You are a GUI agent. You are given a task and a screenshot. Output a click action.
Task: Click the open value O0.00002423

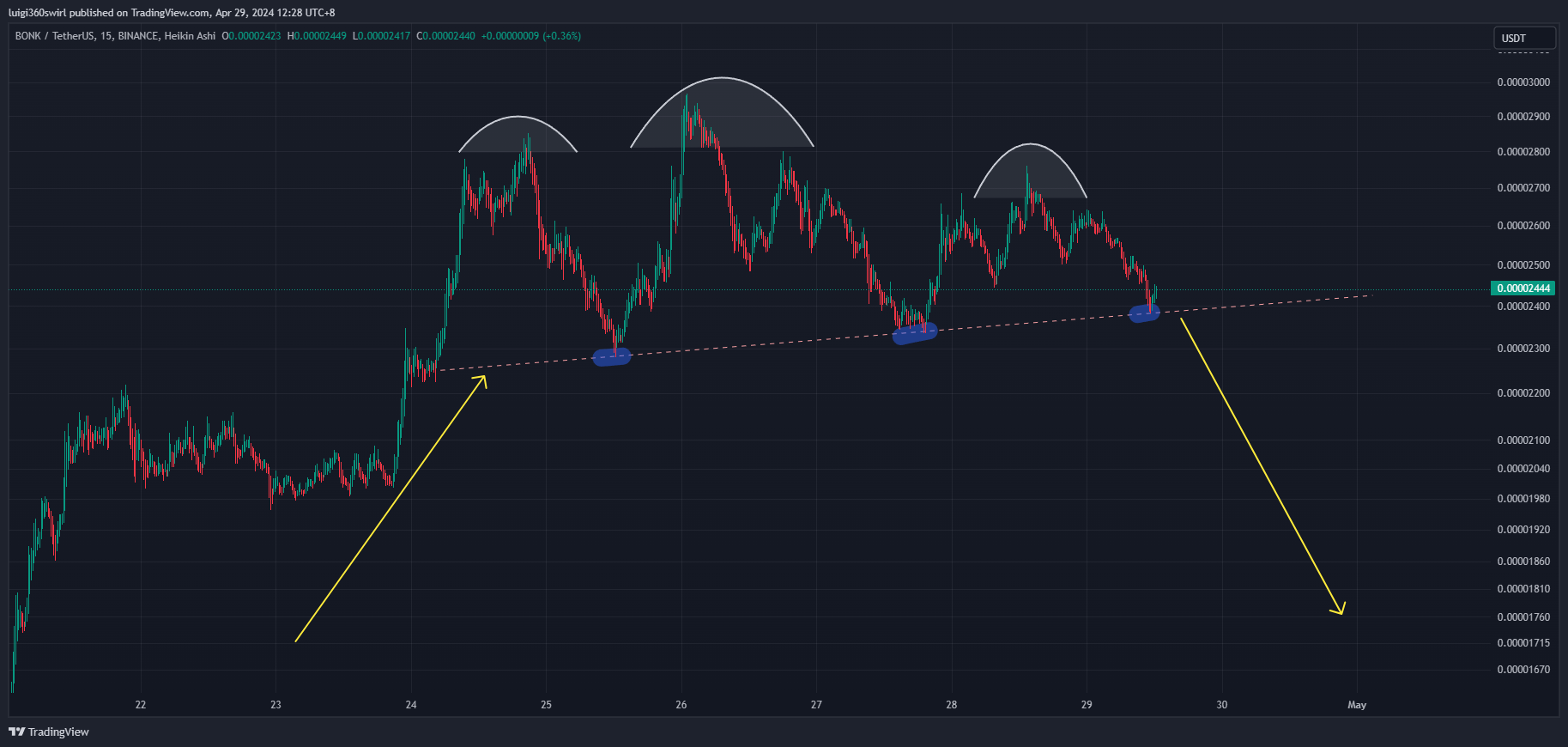[x=251, y=36]
